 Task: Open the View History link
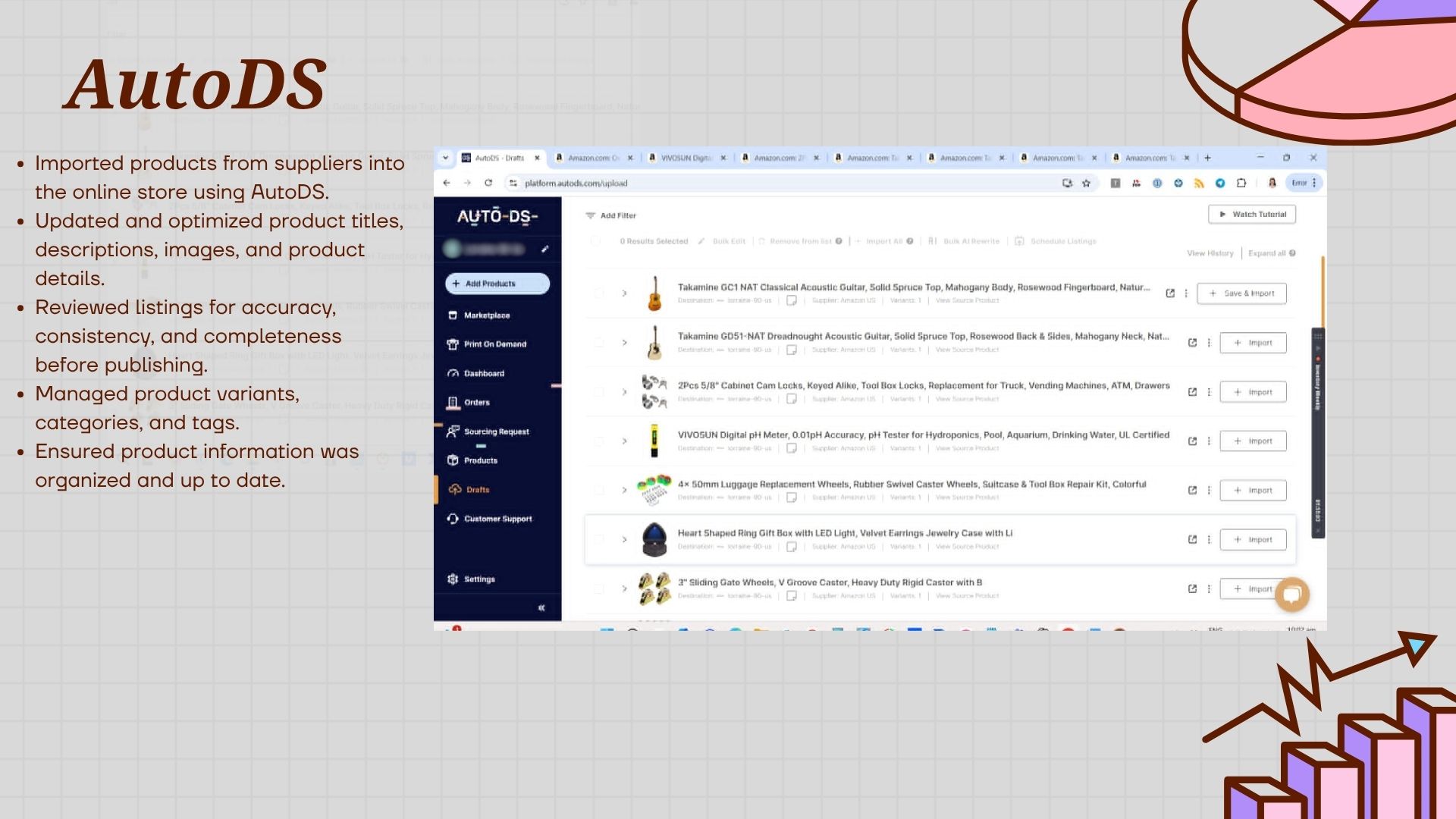(1210, 253)
